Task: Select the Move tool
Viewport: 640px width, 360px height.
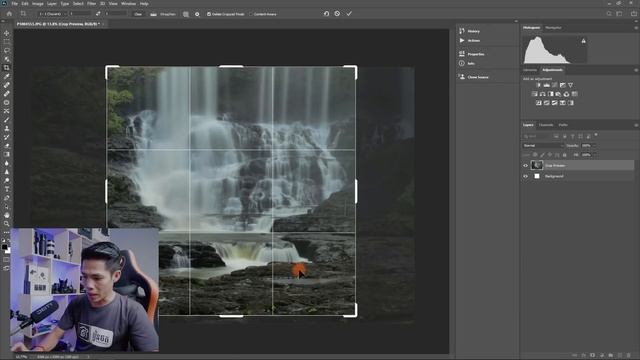Action: point(7,33)
